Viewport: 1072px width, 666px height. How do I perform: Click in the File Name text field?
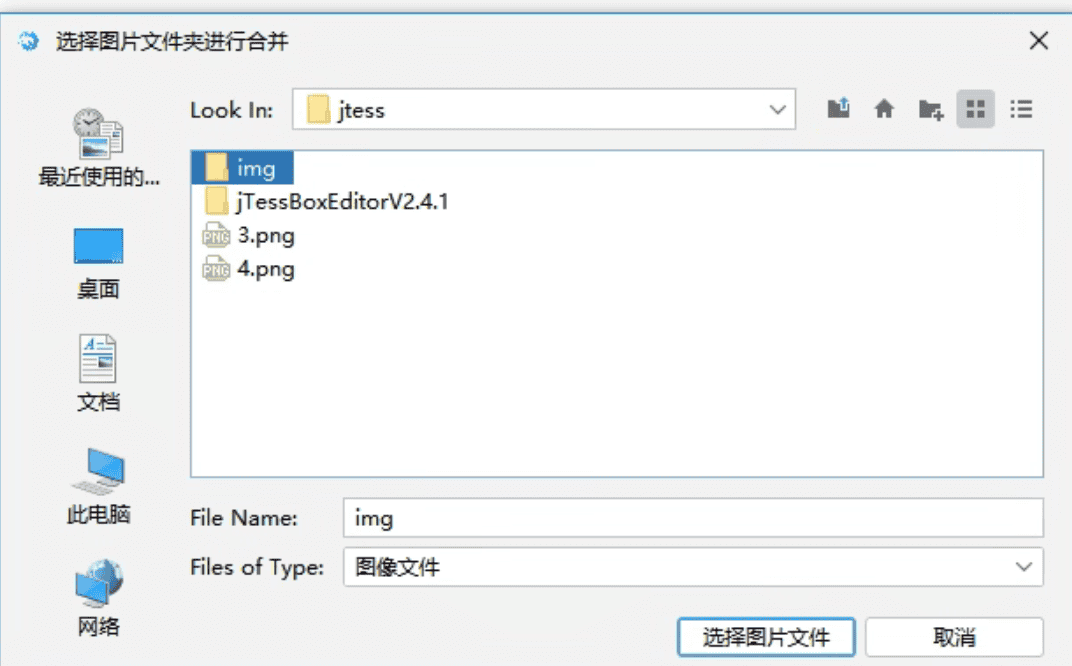(x=692, y=518)
